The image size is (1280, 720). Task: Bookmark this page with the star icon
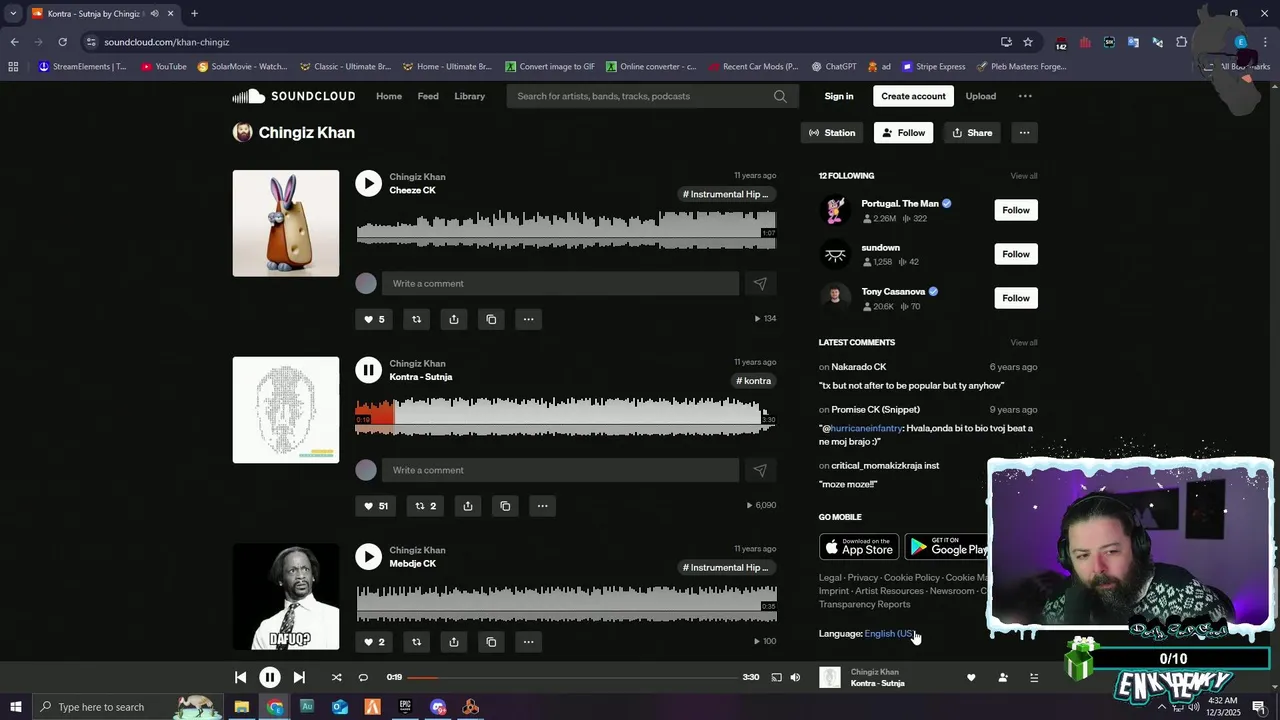click(1027, 42)
